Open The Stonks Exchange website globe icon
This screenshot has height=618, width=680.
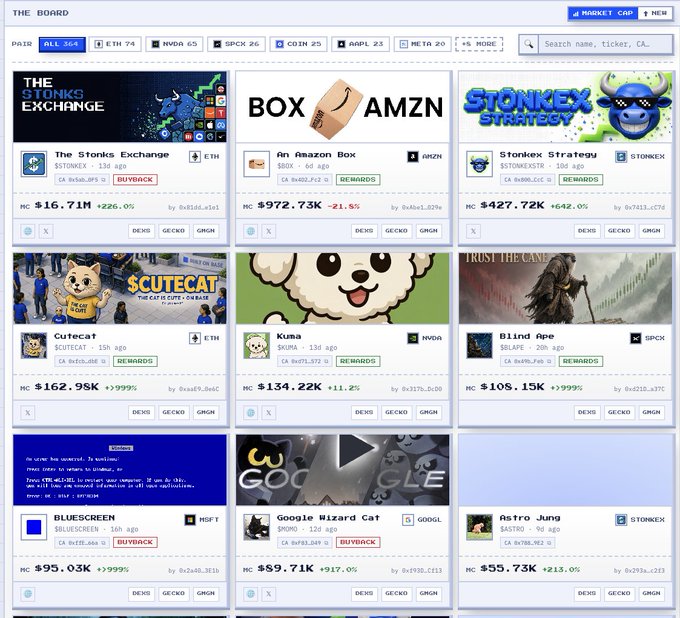pos(28,231)
